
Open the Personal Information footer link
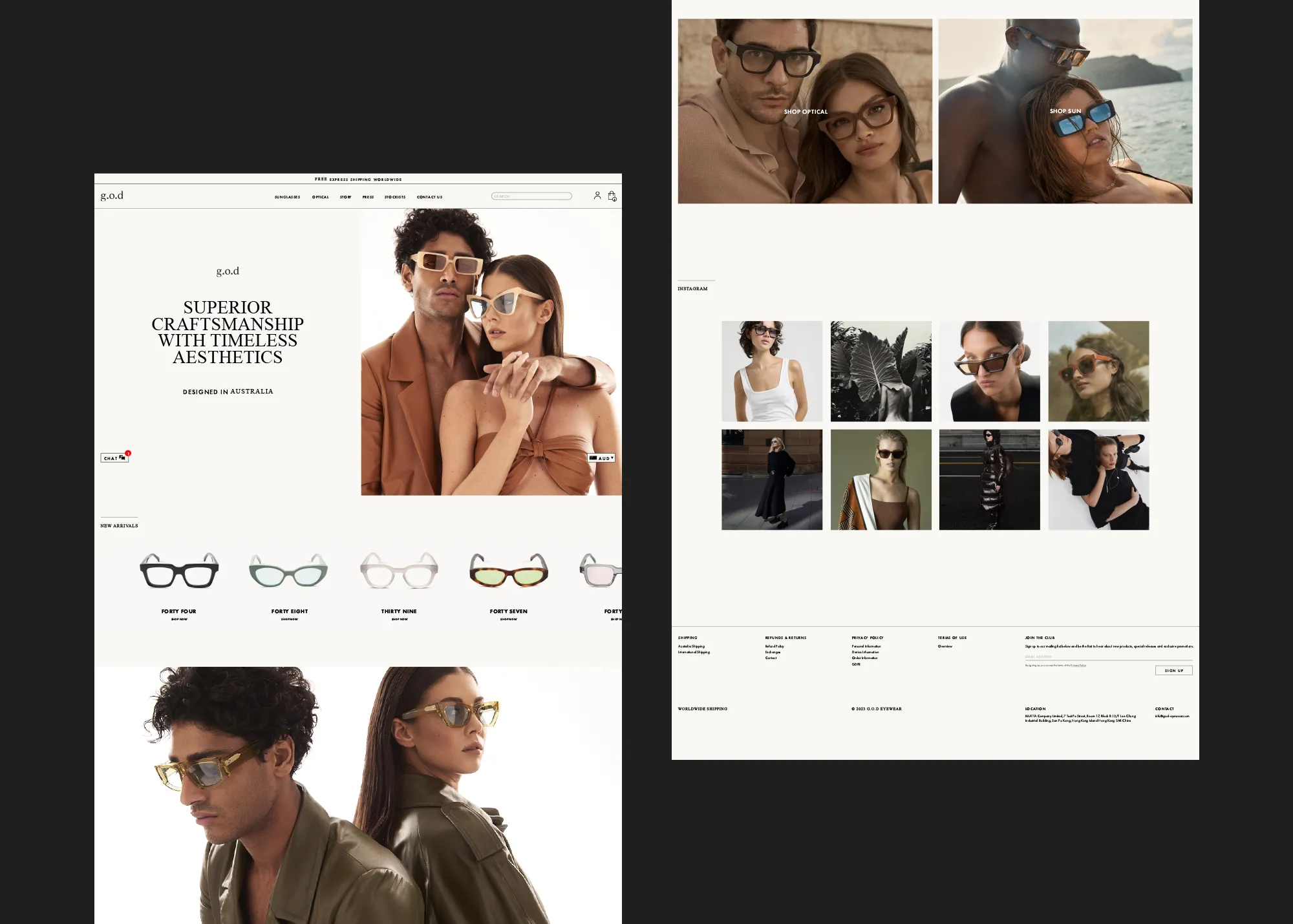[x=866, y=646]
